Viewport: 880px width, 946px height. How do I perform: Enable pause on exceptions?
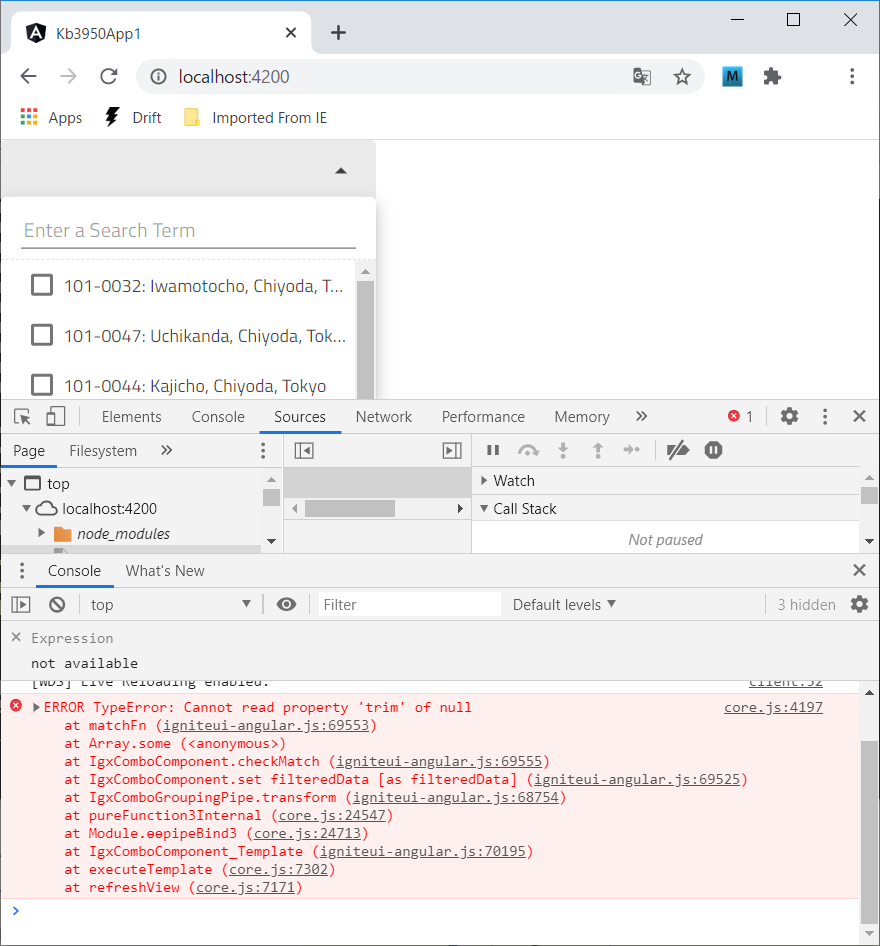point(713,450)
